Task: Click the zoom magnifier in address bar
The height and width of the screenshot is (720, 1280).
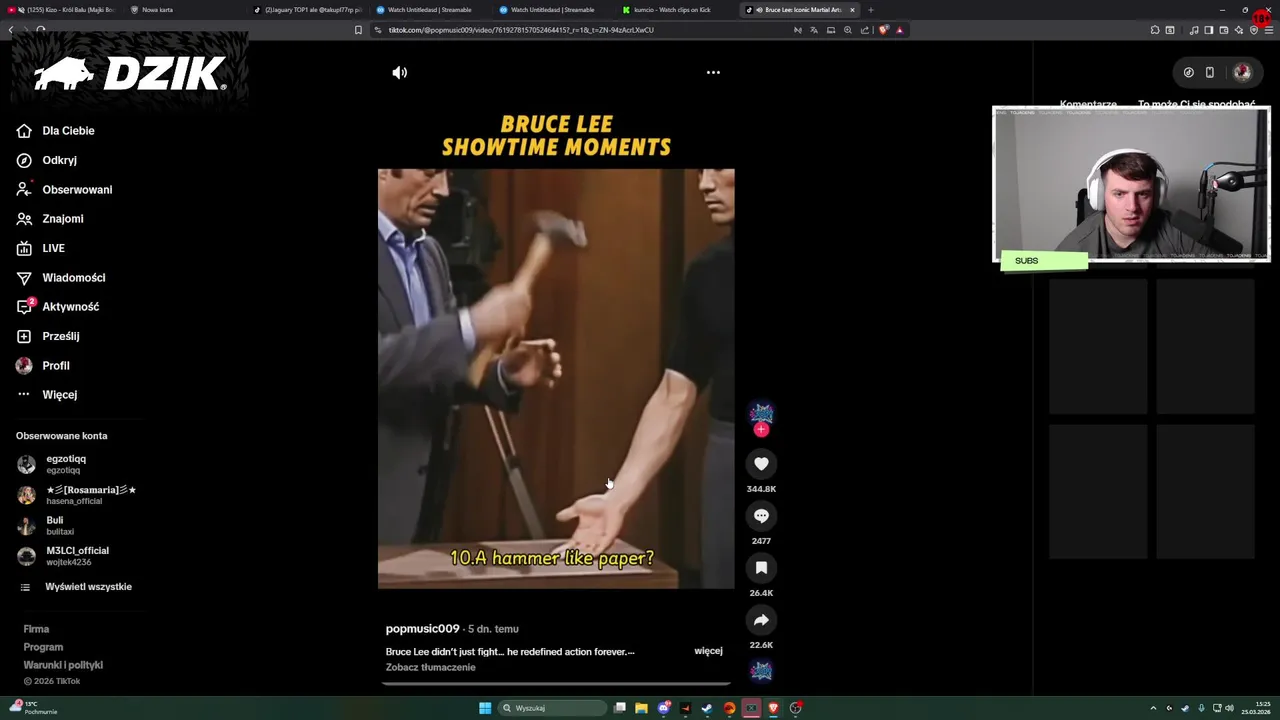Action: (x=848, y=30)
